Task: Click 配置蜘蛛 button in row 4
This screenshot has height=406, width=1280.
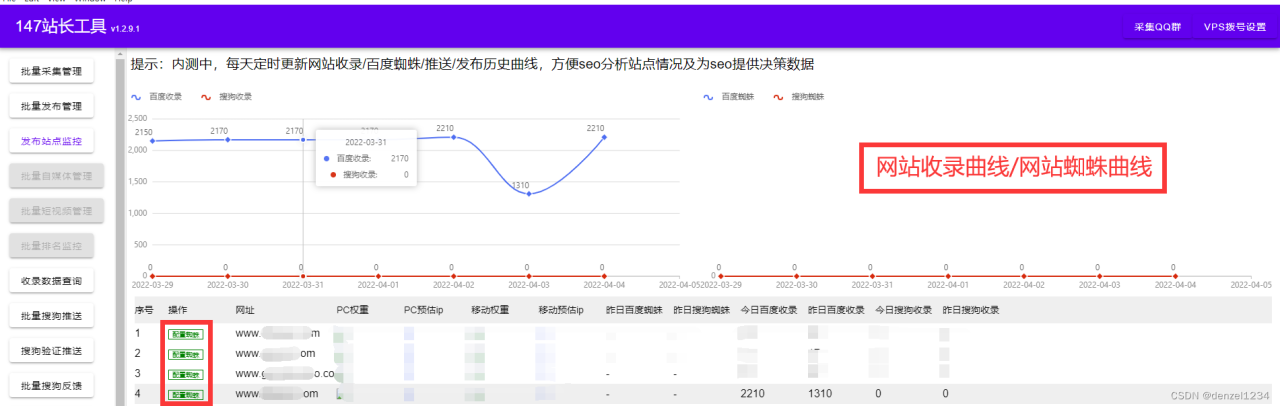Action: point(185,395)
